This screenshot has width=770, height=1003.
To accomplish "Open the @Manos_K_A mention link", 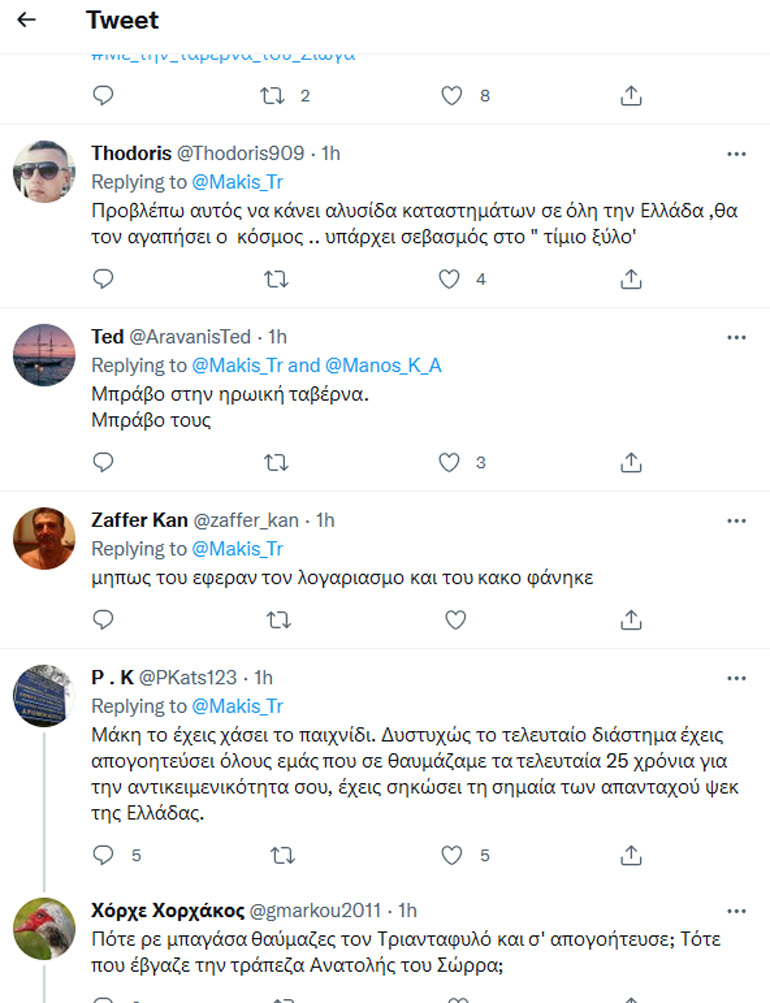I will [x=385, y=365].
